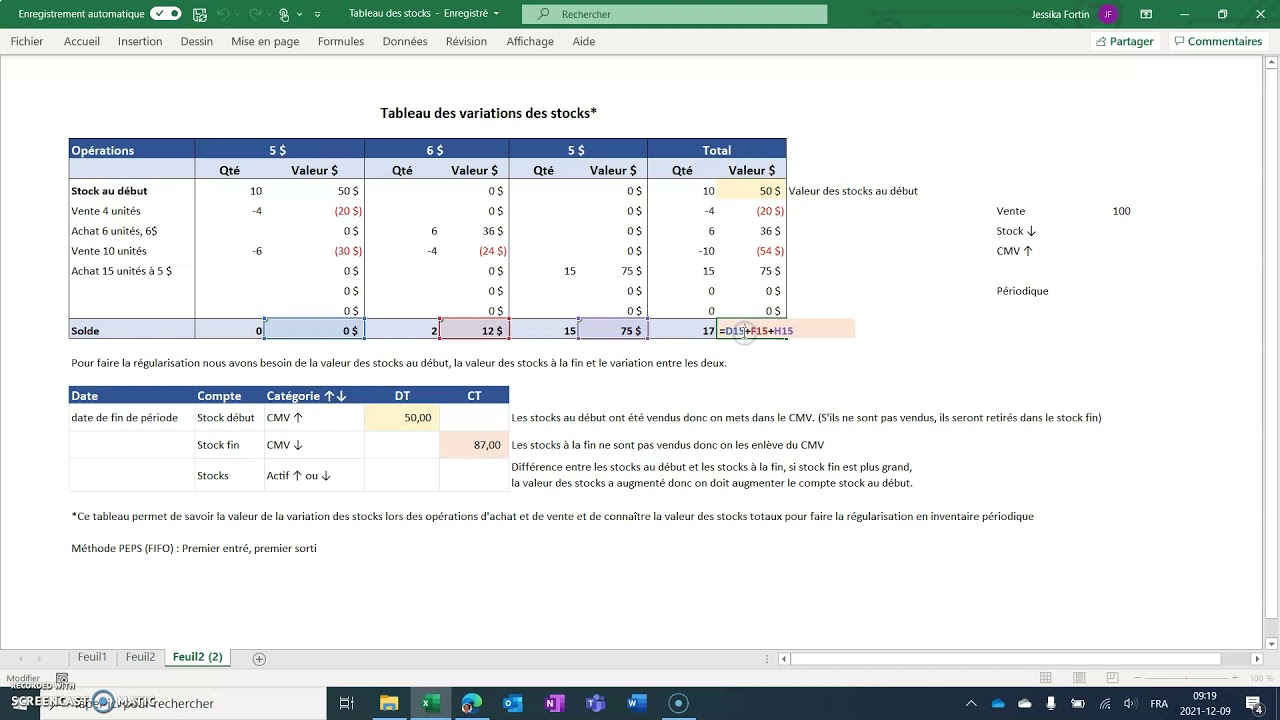Click the cell with value 100
Viewport: 1280px width, 720px height.
point(1122,211)
